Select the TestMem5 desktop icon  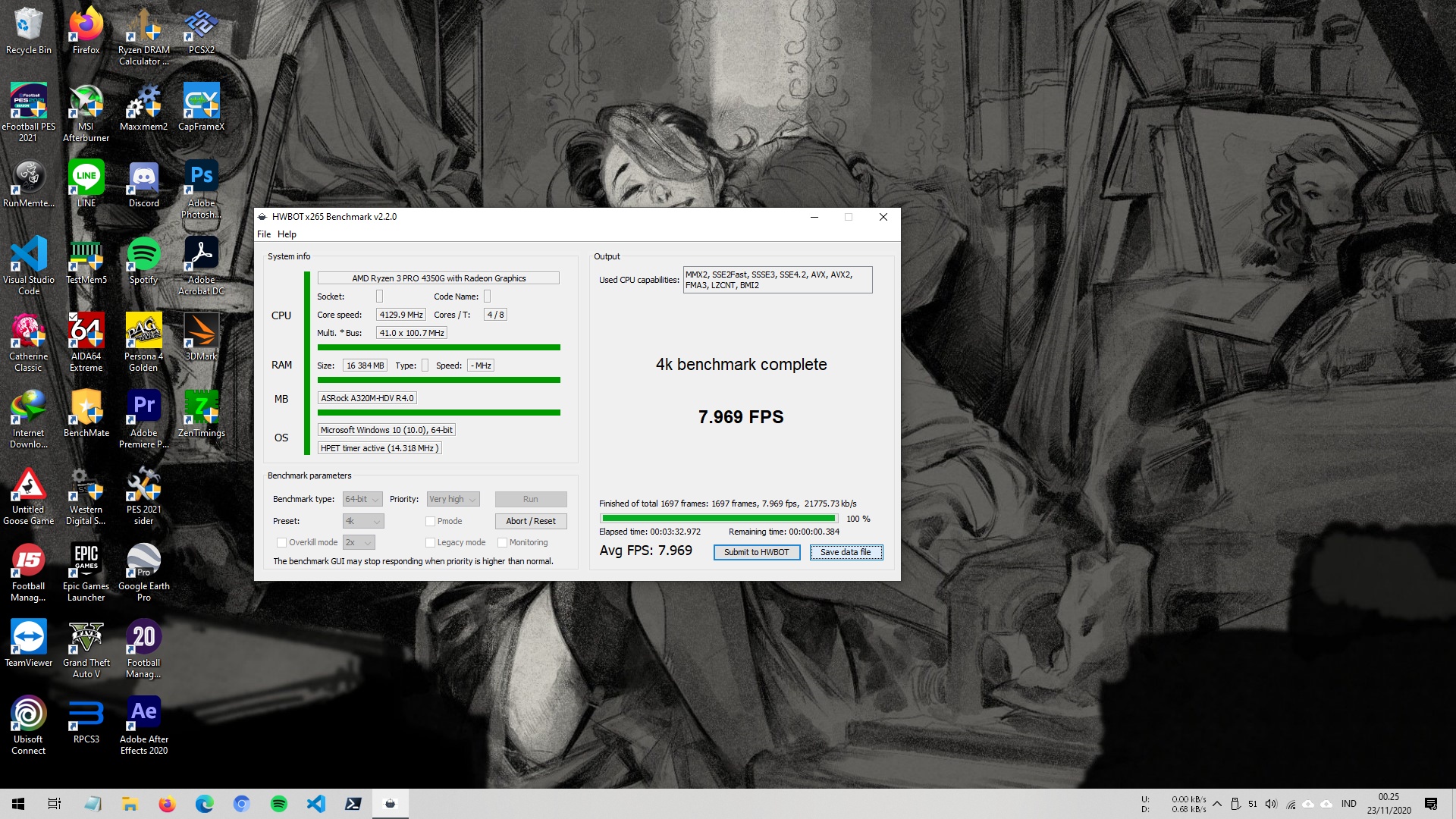point(86,261)
